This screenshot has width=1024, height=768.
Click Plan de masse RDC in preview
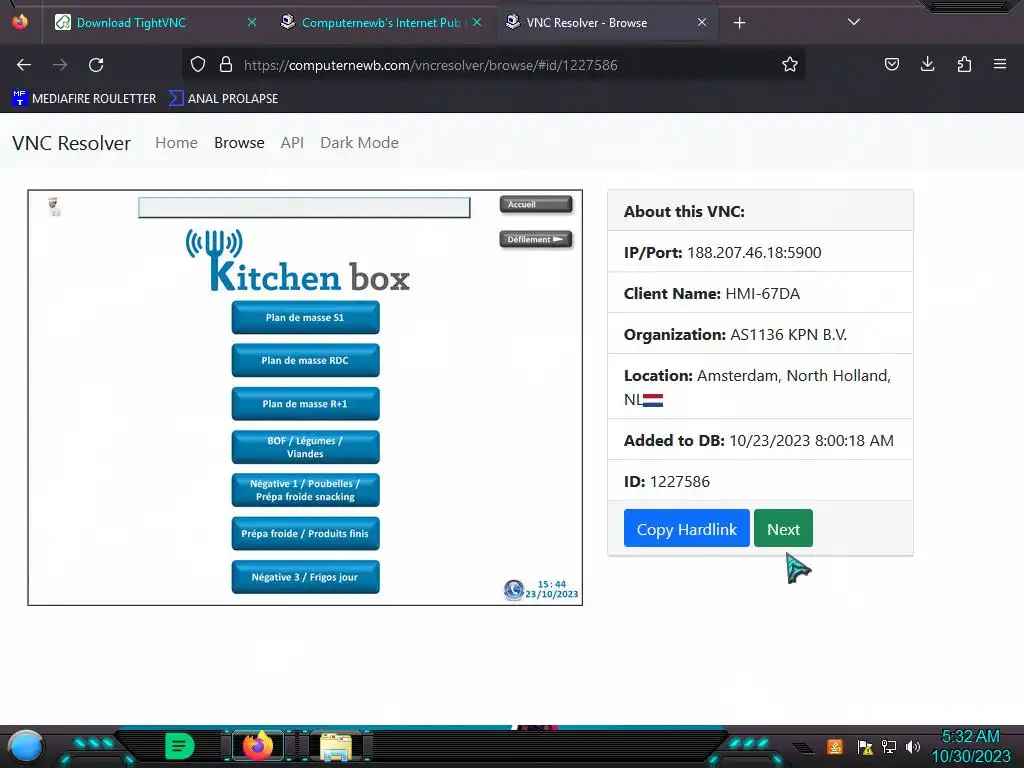(306, 360)
